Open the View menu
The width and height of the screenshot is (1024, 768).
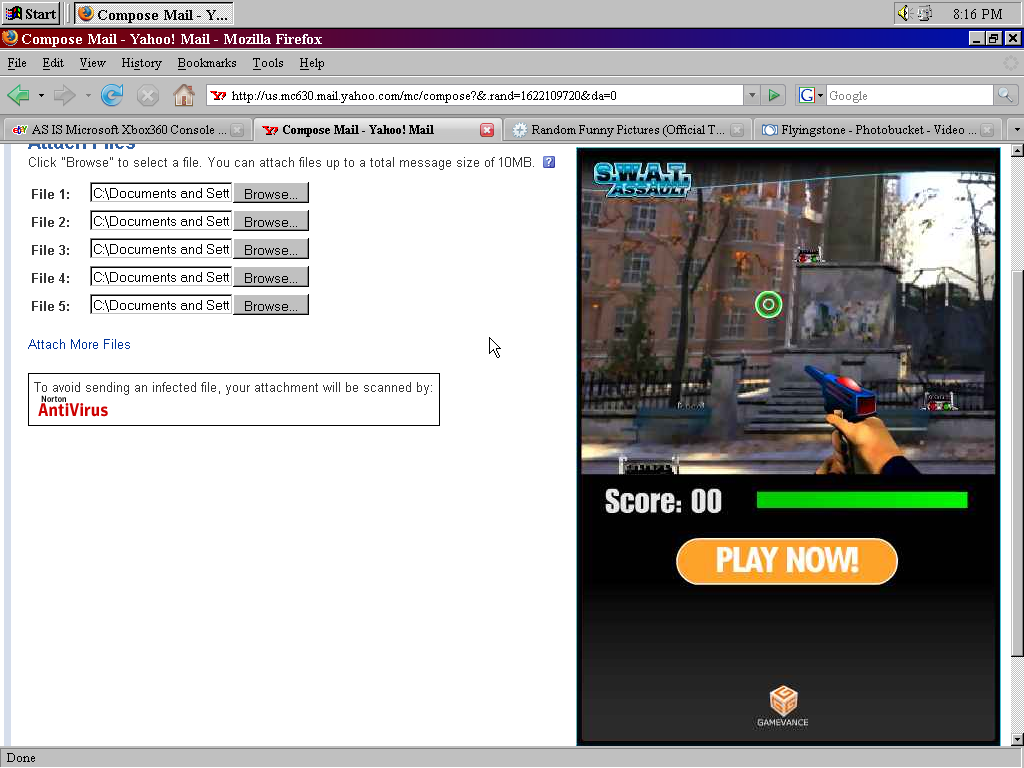pos(92,63)
